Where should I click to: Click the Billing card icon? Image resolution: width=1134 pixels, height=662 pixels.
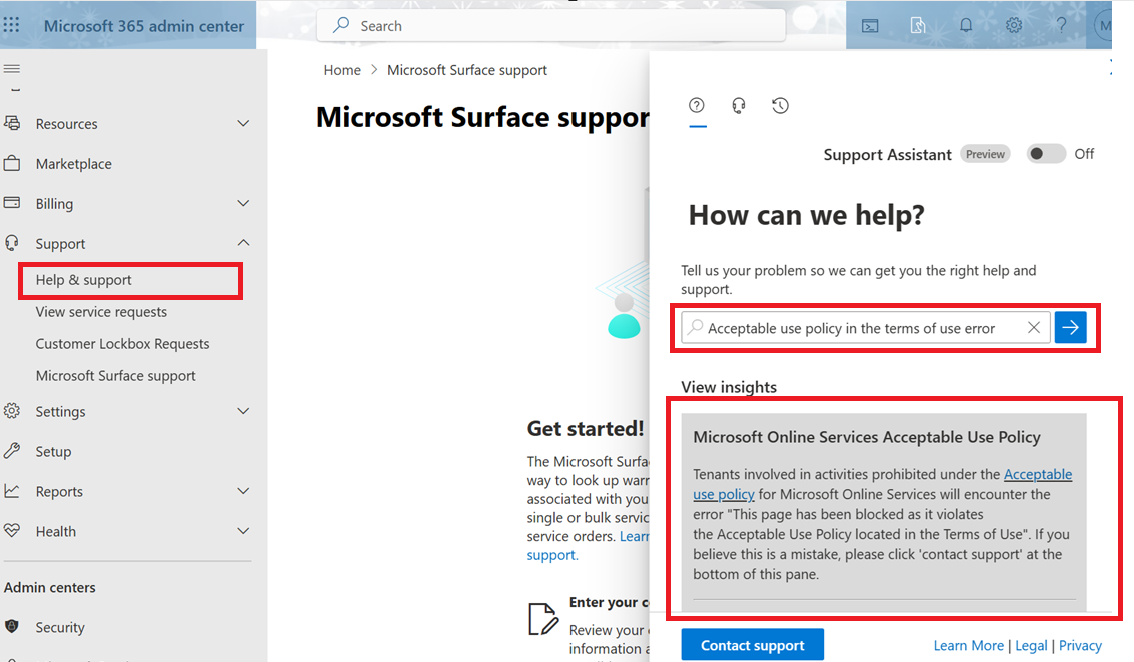point(12,203)
